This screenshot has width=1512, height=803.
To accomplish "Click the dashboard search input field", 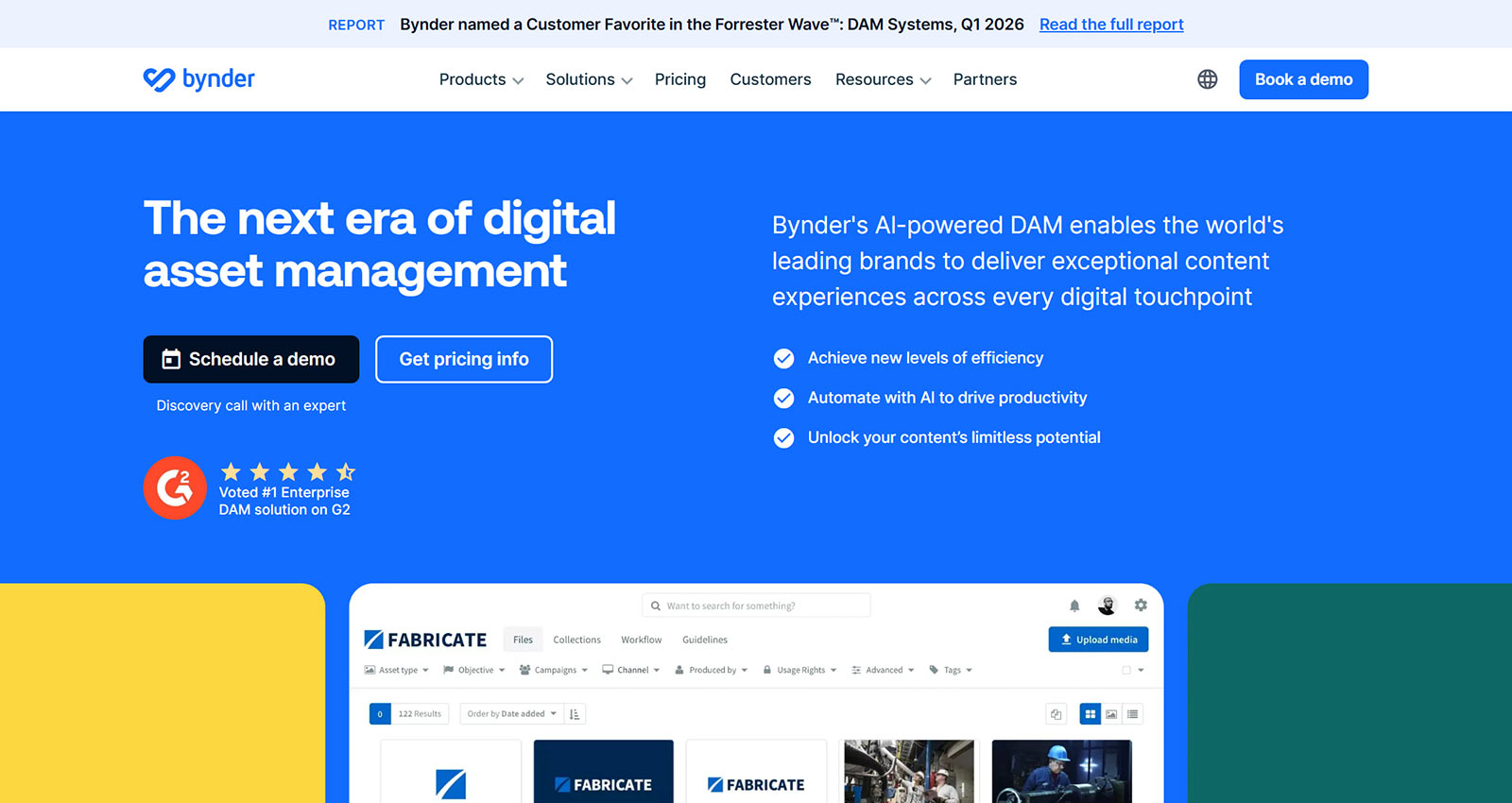I will point(756,606).
